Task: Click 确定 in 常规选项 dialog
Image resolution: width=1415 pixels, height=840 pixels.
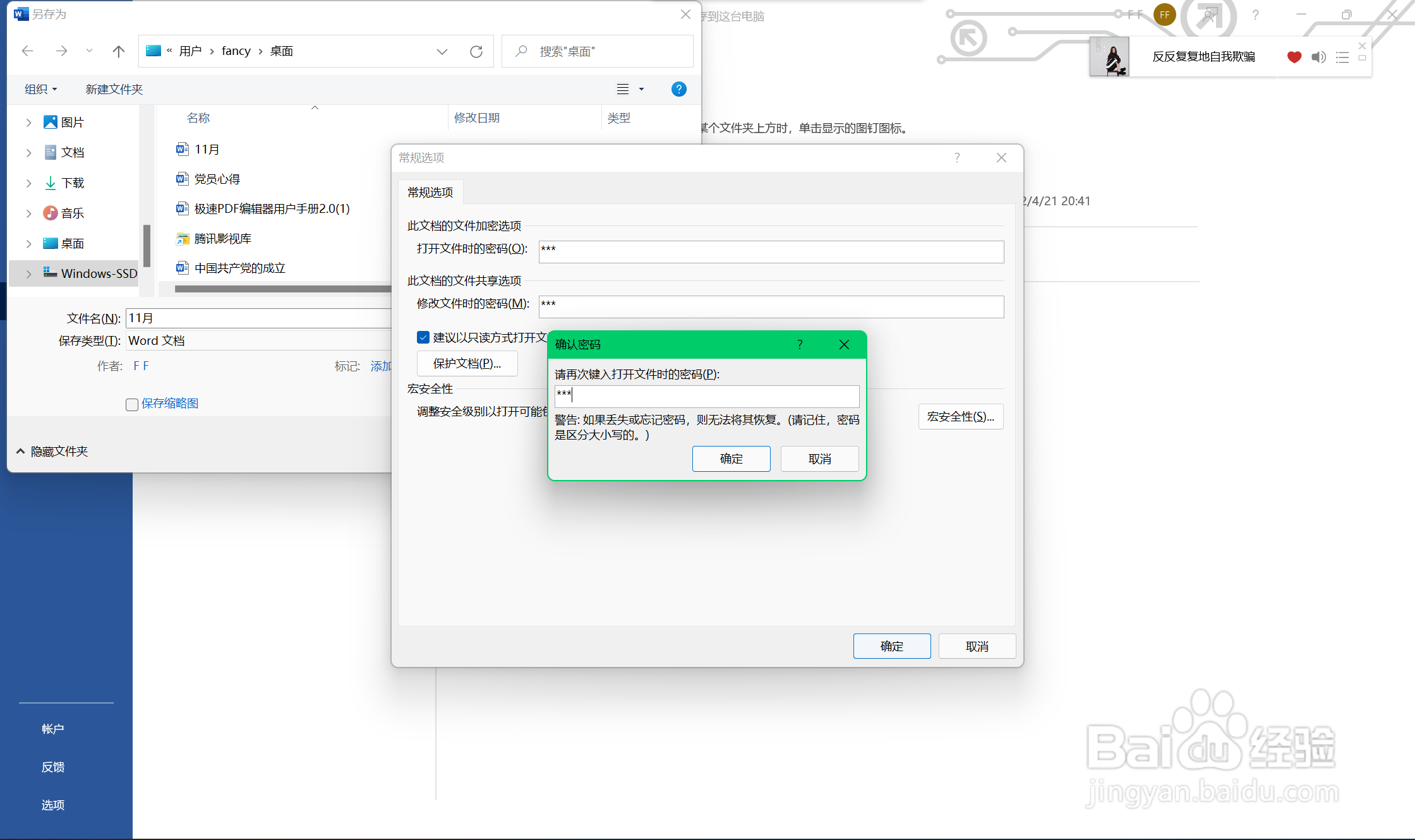Action: tap(891, 646)
